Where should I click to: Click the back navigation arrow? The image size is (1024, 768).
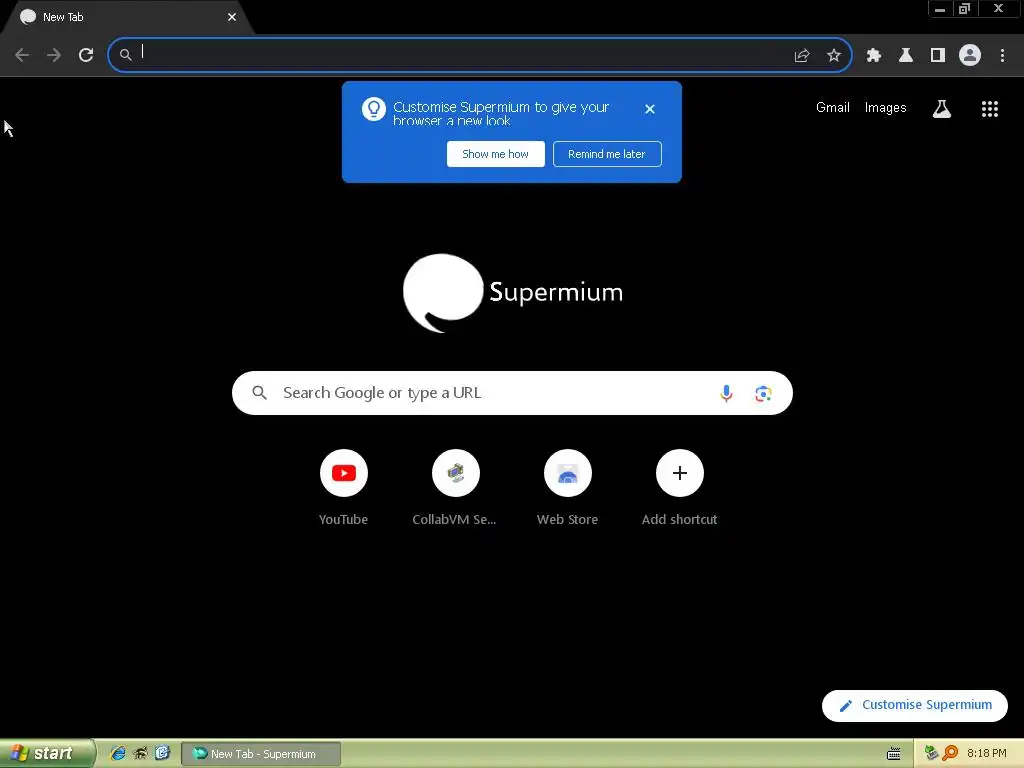[x=22, y=55]
